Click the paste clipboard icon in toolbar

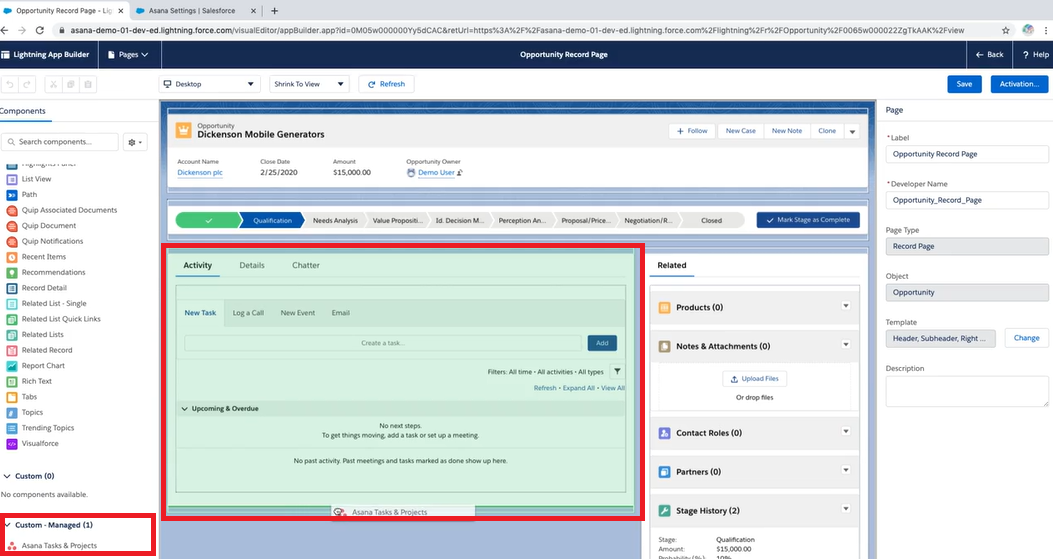(87, 84)
